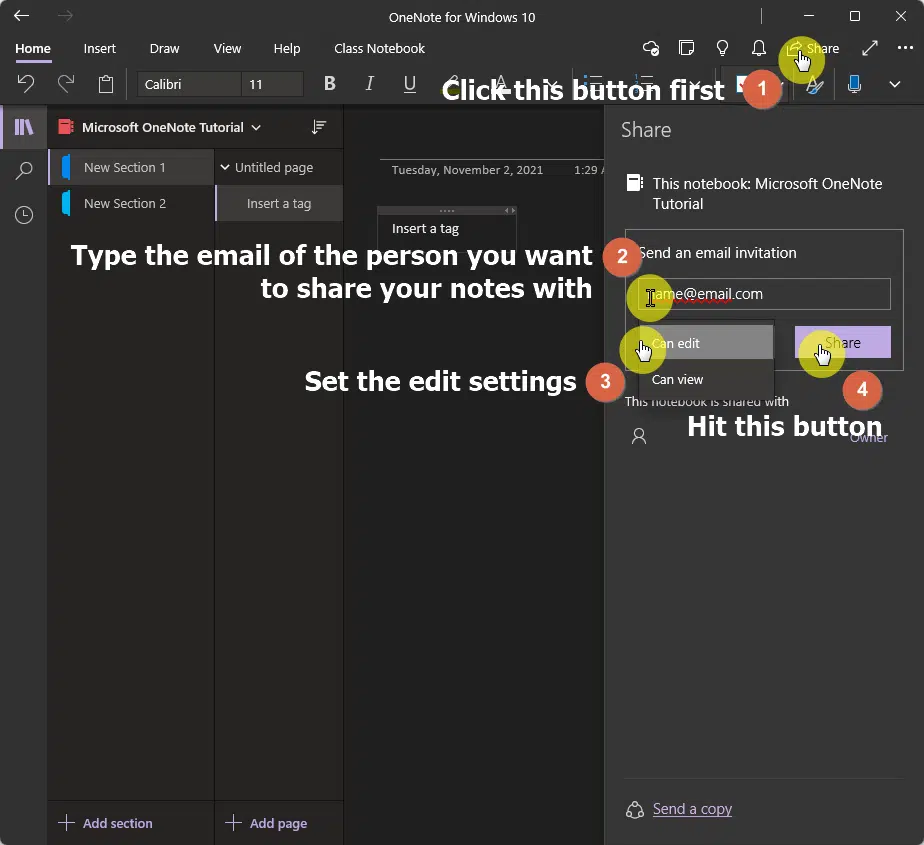Screen dimensions: 924x845
Task: Open the View tab
Action: pyautogui.click(x=227, y=48)
